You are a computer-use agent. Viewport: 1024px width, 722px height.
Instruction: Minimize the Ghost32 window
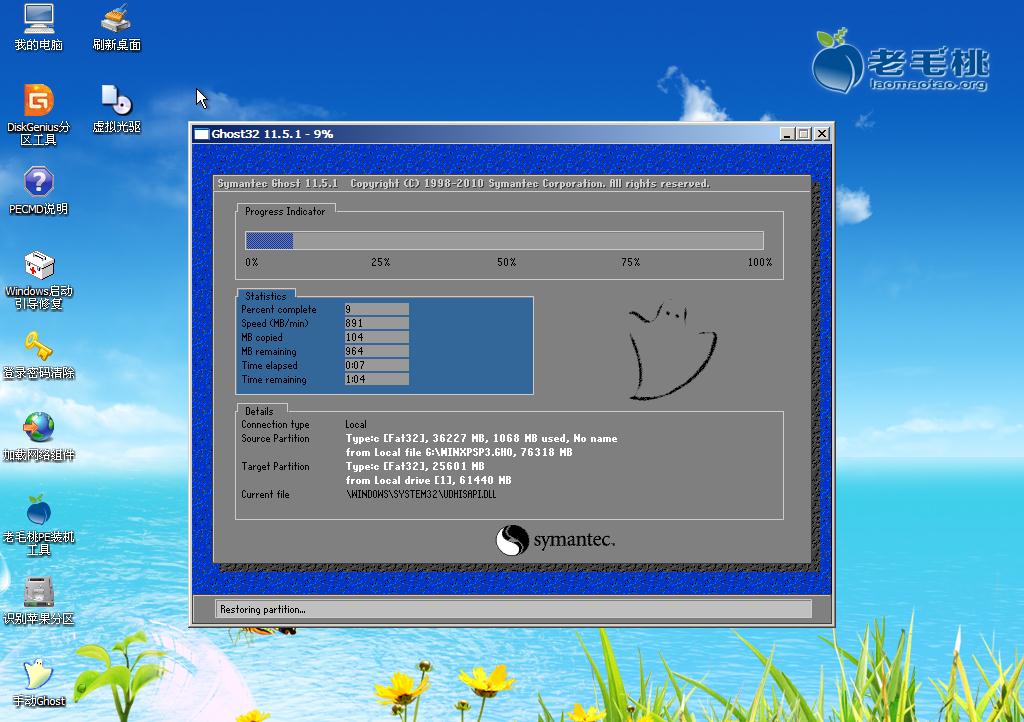(786, 134)
